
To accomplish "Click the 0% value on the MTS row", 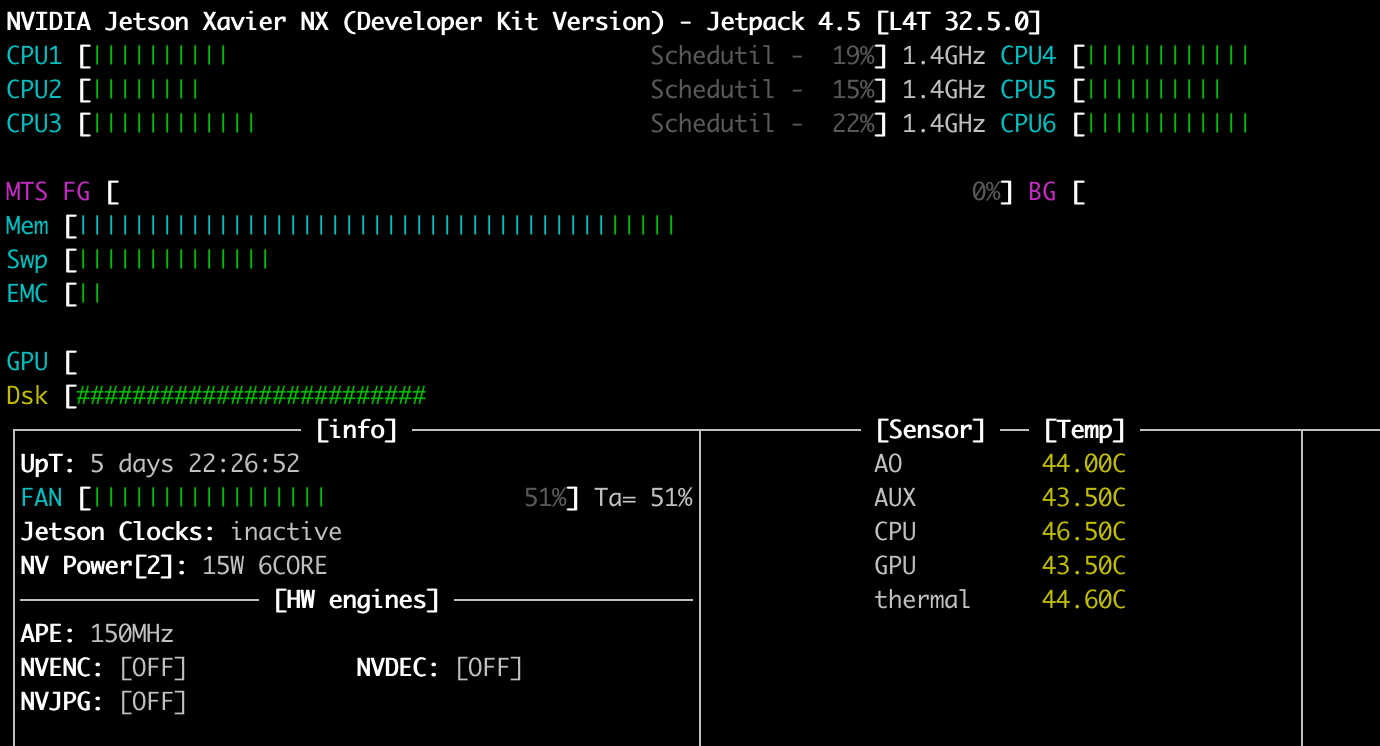I will tap(986, 191).
